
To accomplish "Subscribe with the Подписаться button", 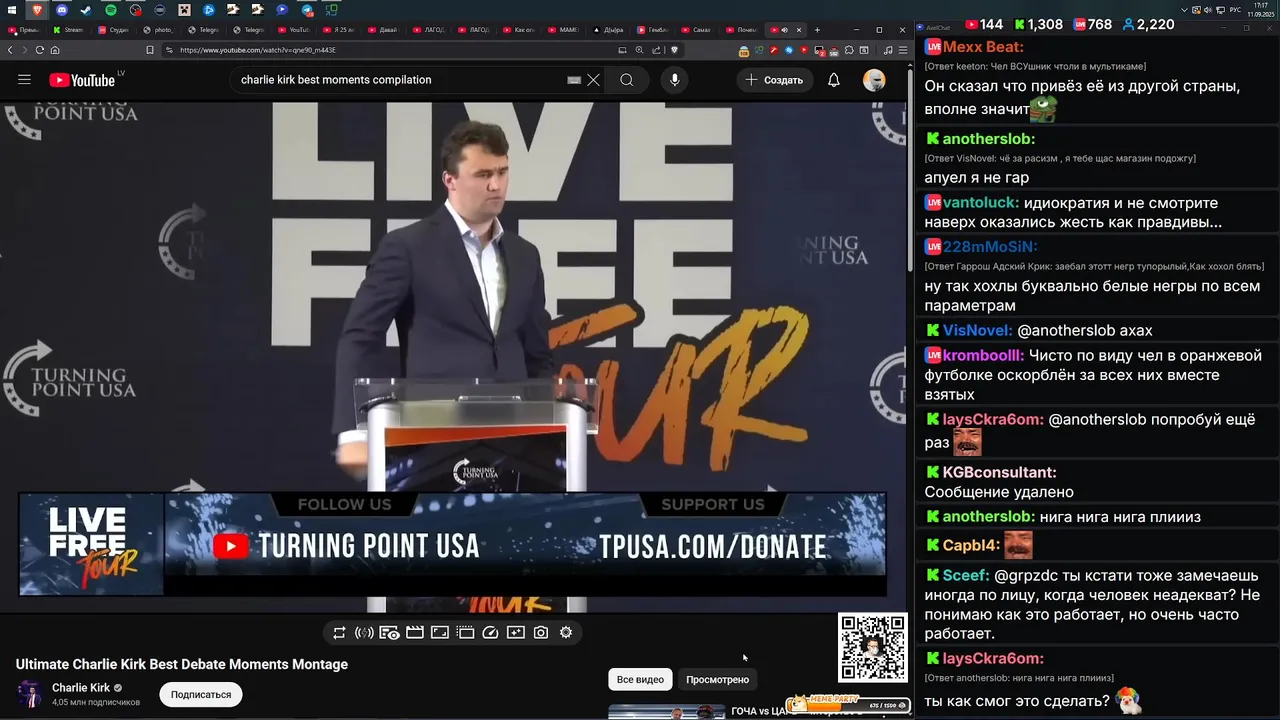I will tap(201, 694).
